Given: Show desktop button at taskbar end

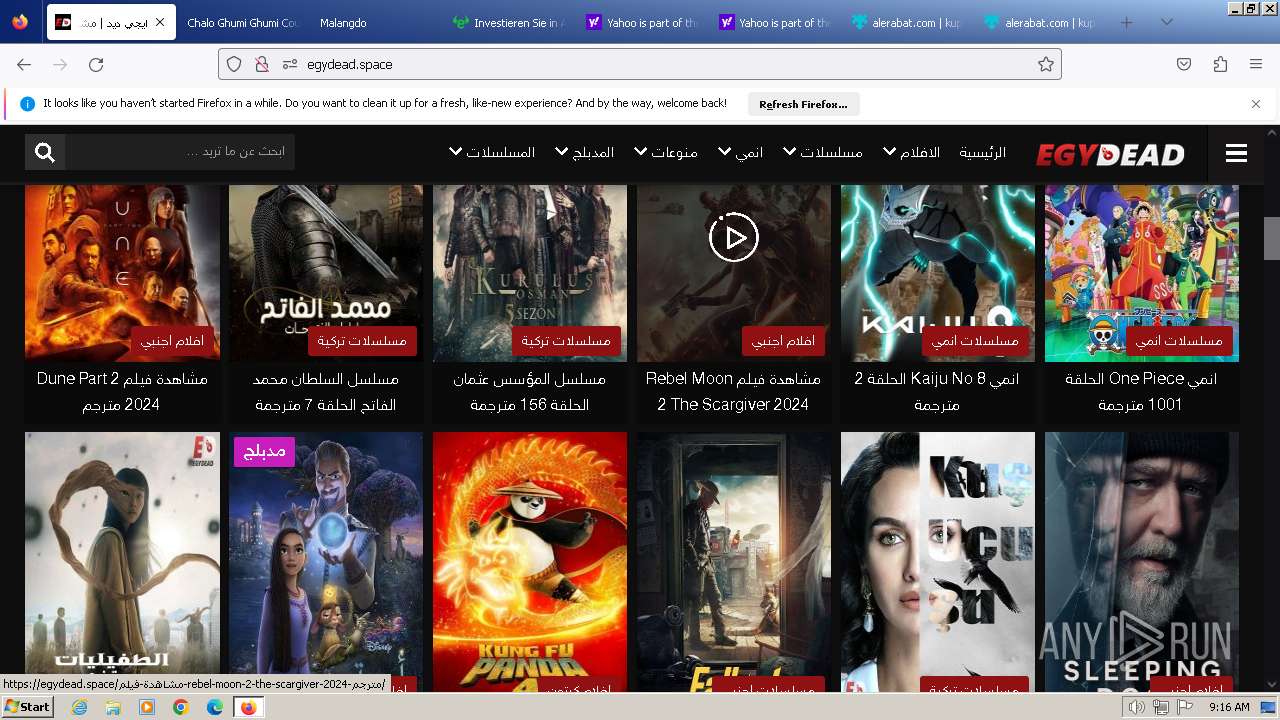Looking at the screenshot, I should (x=1269, y=707).
